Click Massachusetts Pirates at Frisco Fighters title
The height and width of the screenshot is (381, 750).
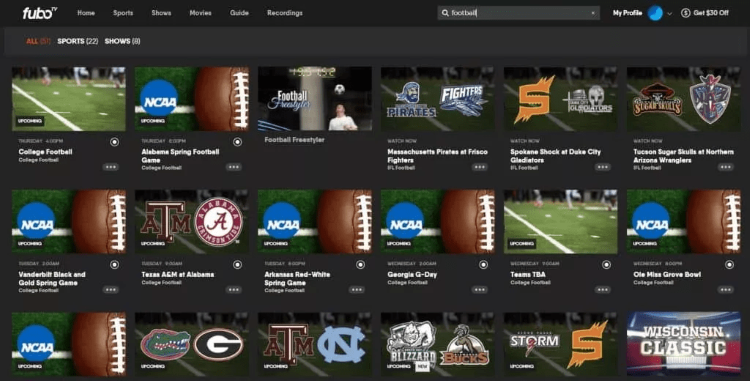[437, 156]
